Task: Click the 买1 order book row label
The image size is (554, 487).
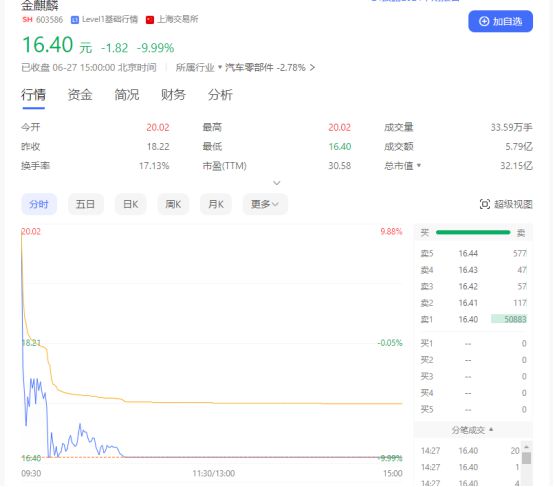Action: click(427, 343)
